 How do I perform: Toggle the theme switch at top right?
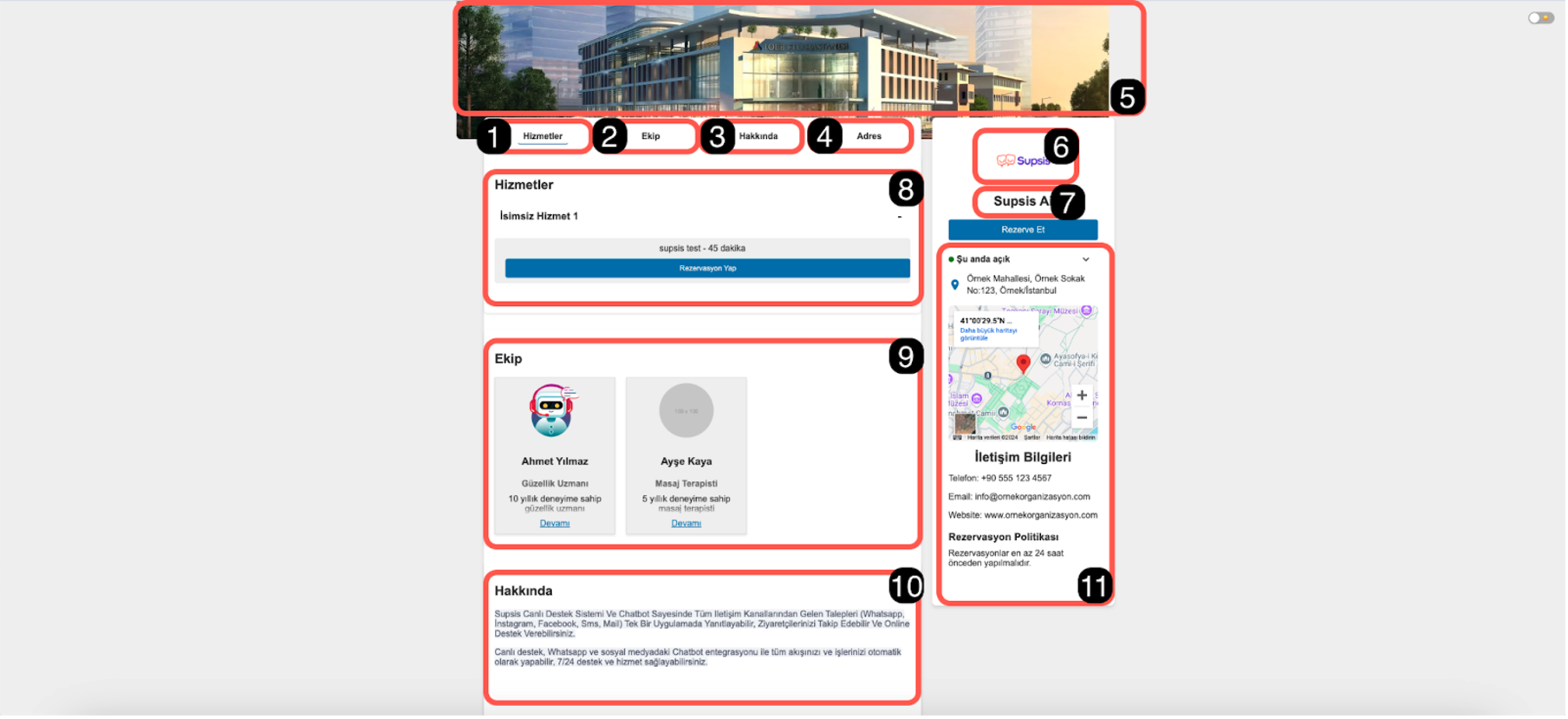pos(1543,17)
